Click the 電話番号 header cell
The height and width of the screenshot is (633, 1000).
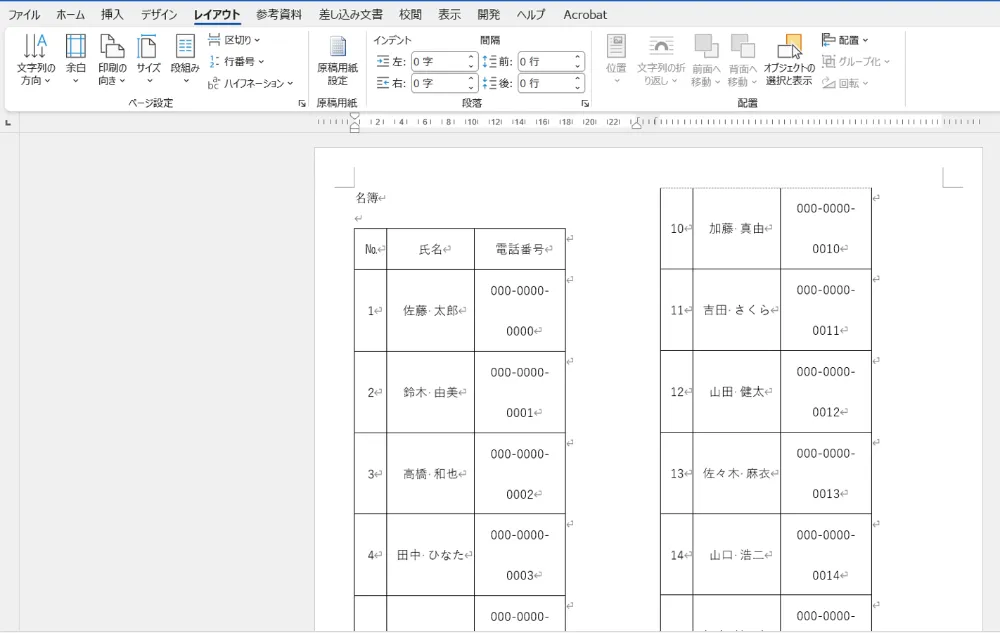point(520,249)
